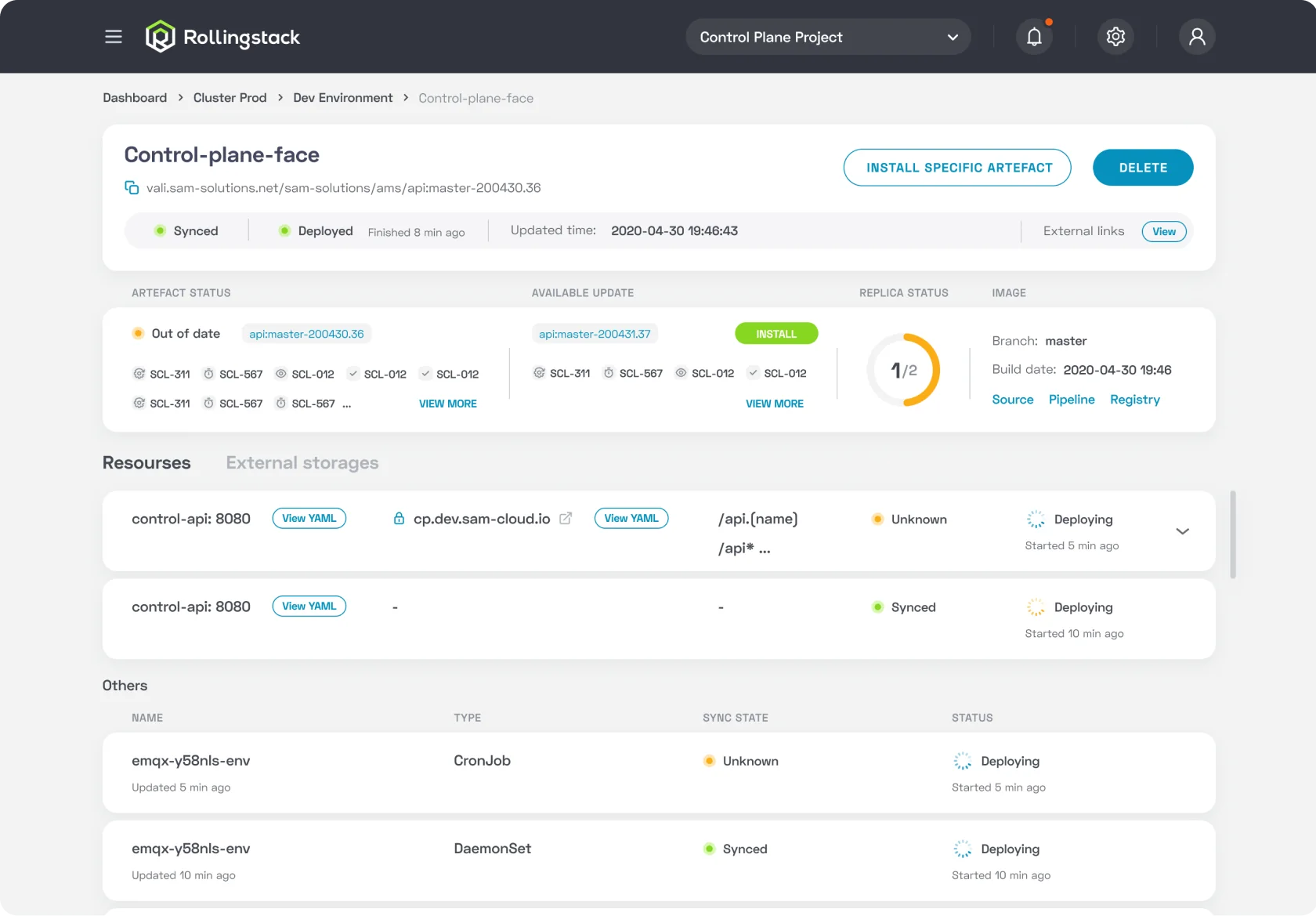1316x916 pixels.
Task: Click api:master-200431.37 update tag
Action: click(x=595, y=334)
